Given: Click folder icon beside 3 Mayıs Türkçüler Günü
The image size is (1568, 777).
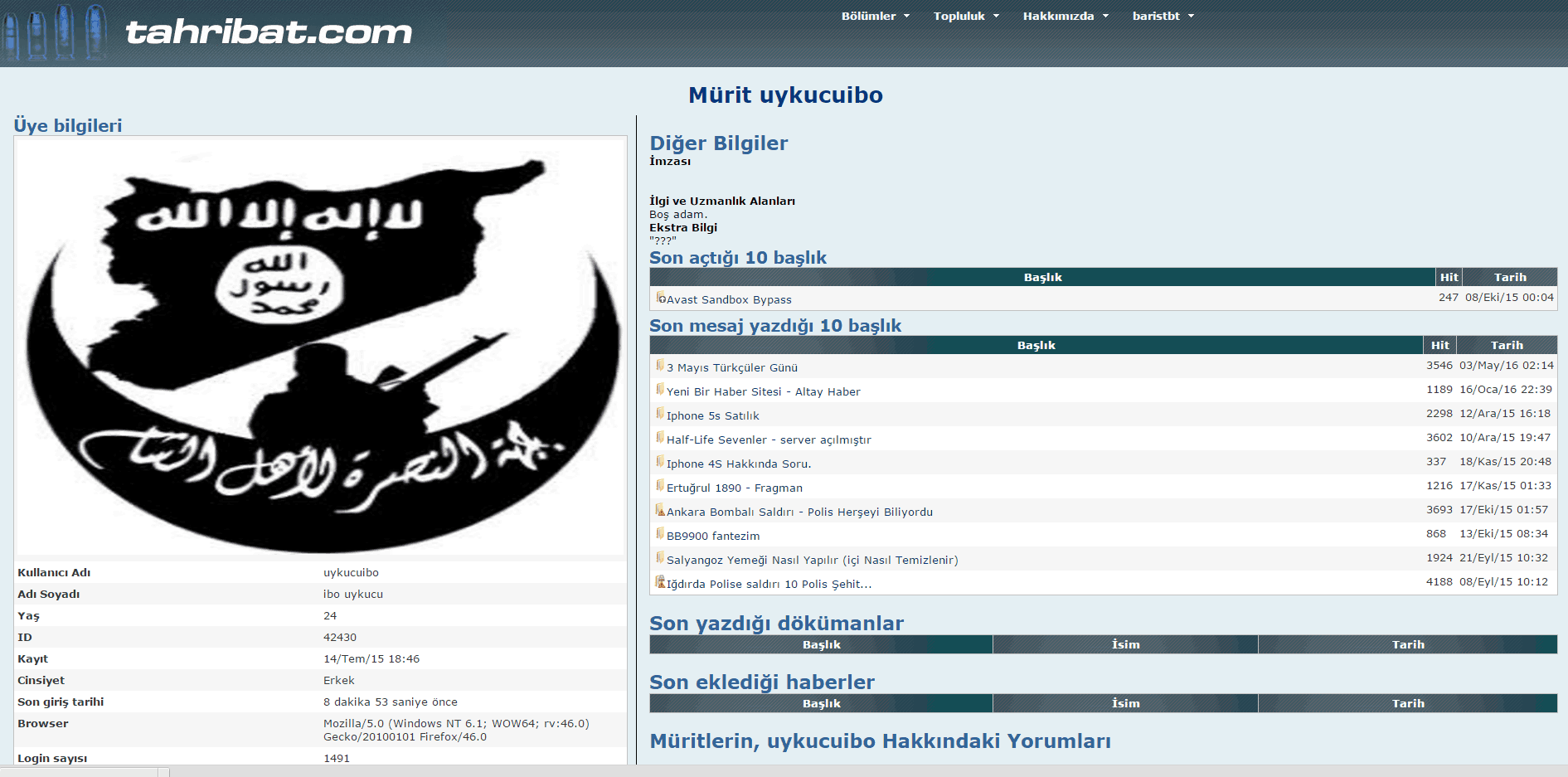Looking at the screenshot, I should 660,366.
